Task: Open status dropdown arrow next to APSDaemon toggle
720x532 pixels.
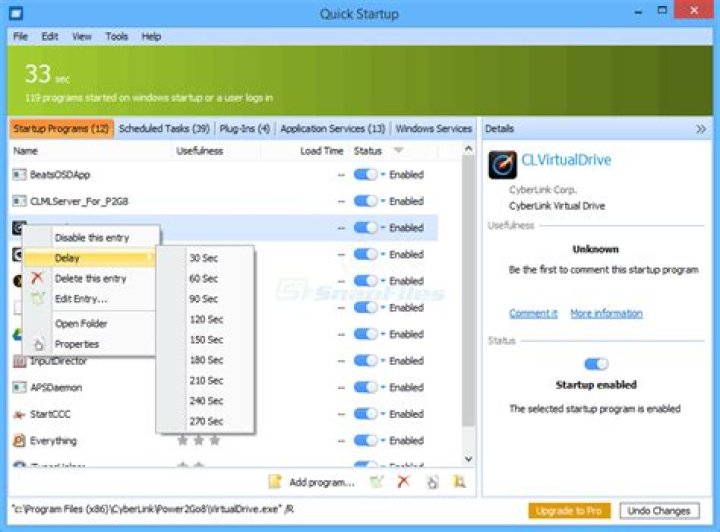Action: click(x=382, y=387)
